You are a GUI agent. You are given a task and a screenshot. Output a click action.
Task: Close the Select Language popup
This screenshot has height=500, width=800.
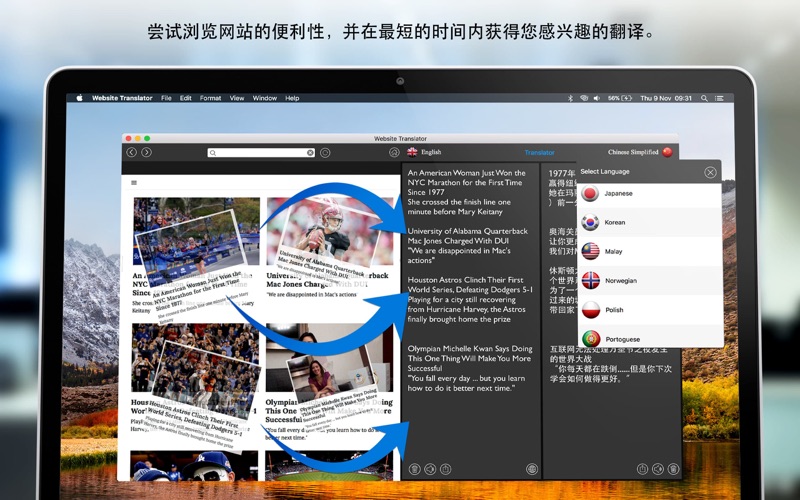(710, 172)
